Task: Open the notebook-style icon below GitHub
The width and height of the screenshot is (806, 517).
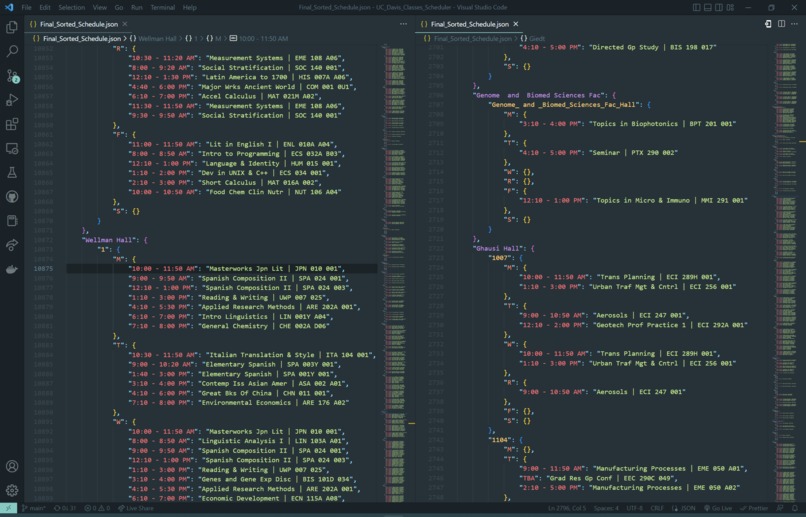Action: [x=12, y=221]
